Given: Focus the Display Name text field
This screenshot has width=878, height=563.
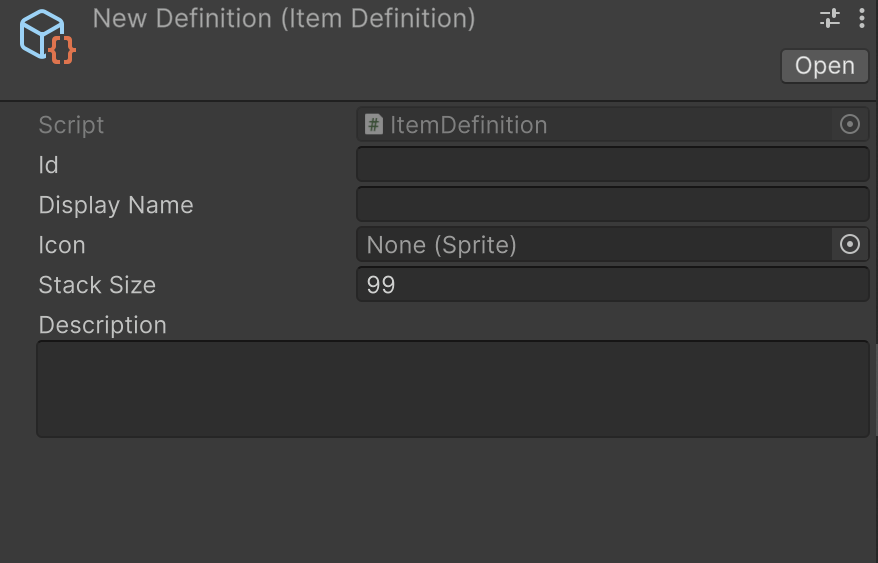Looking at the screenshot, I should [x=612, y=205].
